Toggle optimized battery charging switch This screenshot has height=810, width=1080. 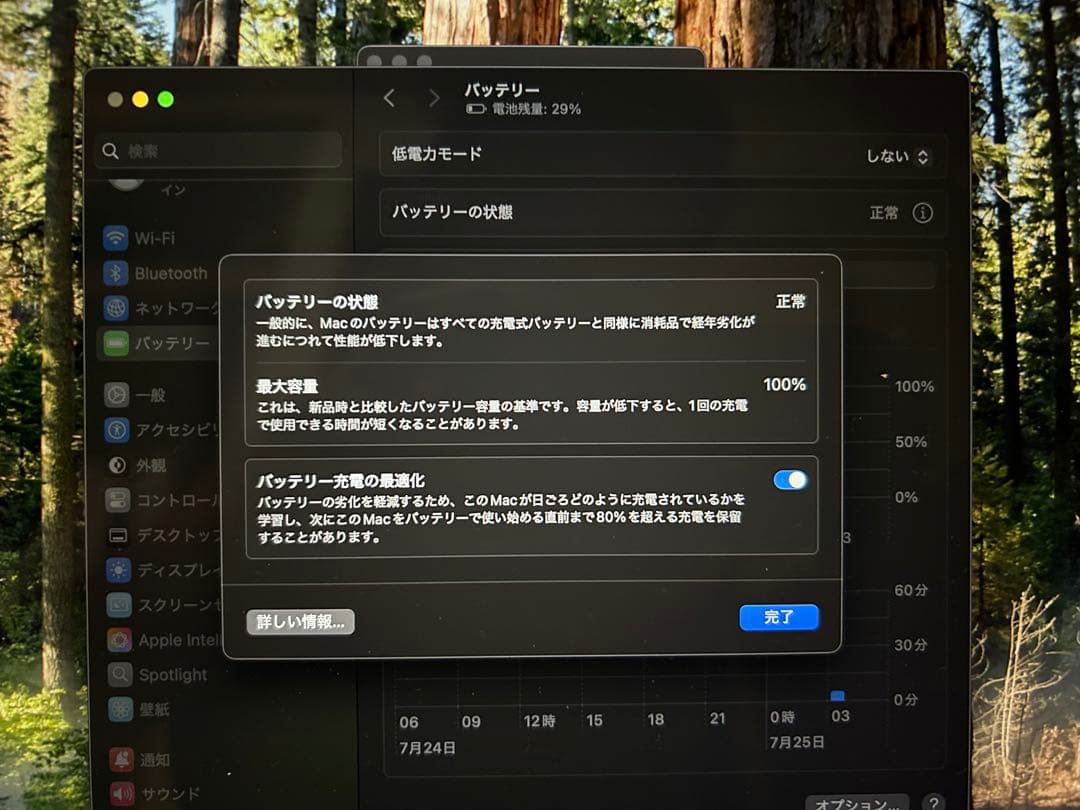pyautogui.click(x=790, y=480)
